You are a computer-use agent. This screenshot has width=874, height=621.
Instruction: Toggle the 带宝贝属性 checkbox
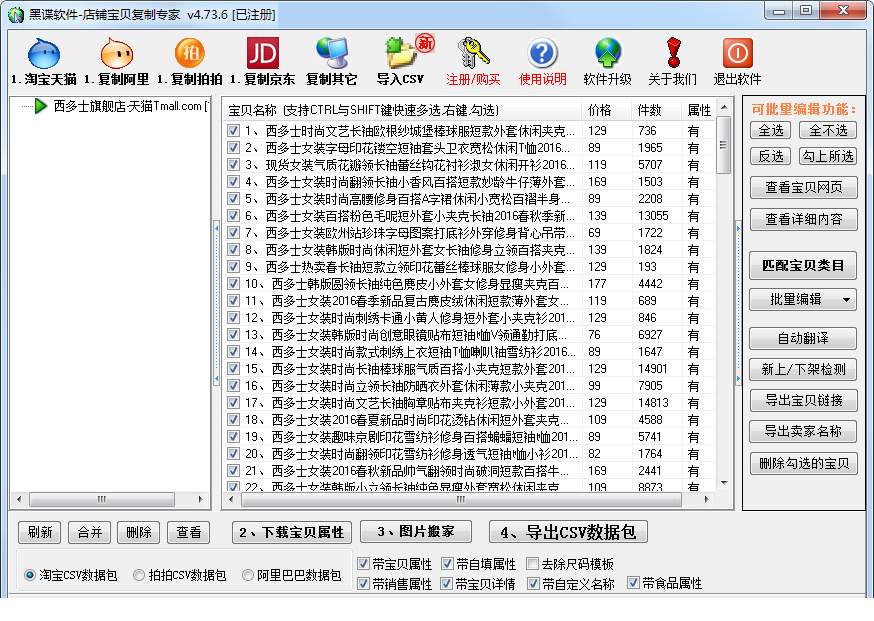pyautogui.click(x=363, y=564)
